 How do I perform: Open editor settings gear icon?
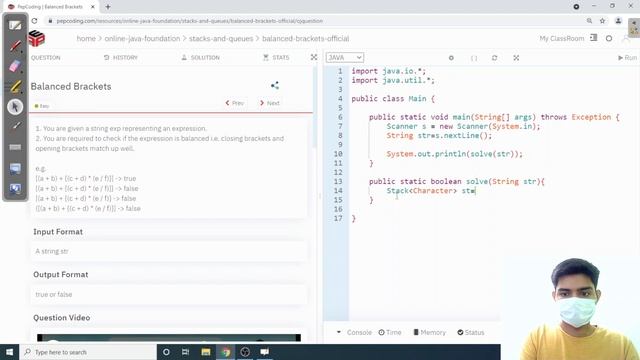point(451,58)
